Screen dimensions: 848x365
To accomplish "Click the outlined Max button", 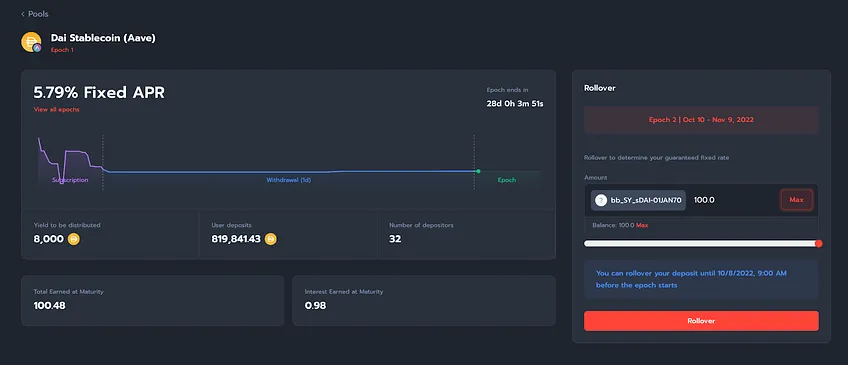I will click(x=796, y=200).
